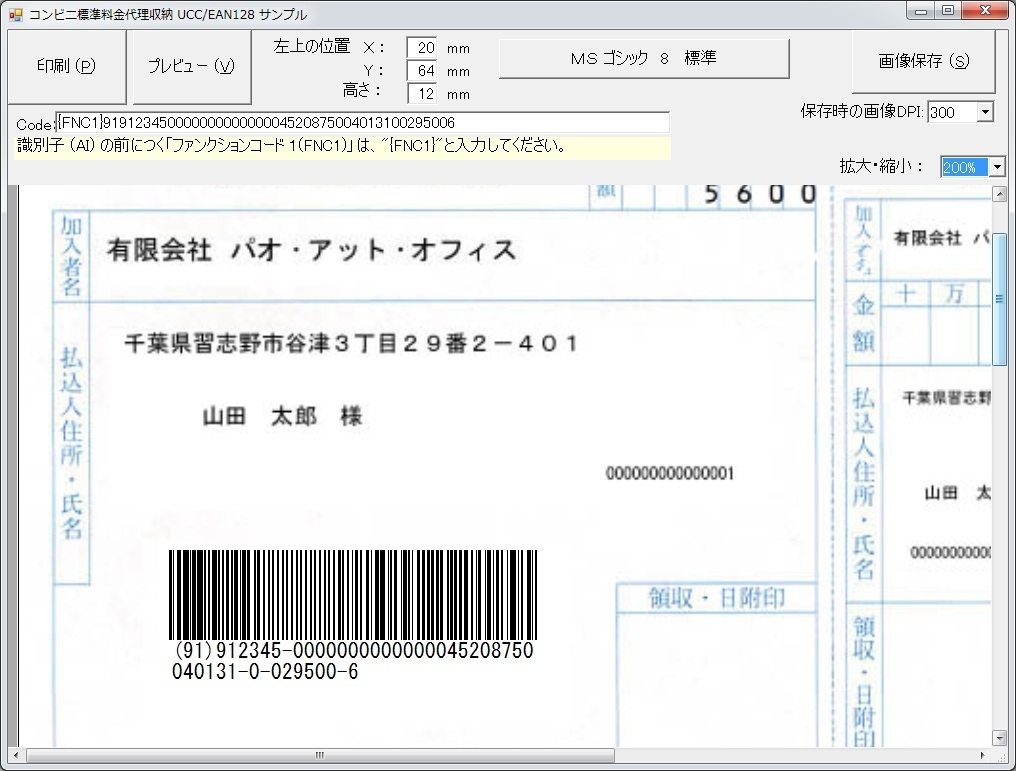This screenshot has height=771, width=1016.
Task: Click the number 000000000000001 in preview
Action: [669, 474]
